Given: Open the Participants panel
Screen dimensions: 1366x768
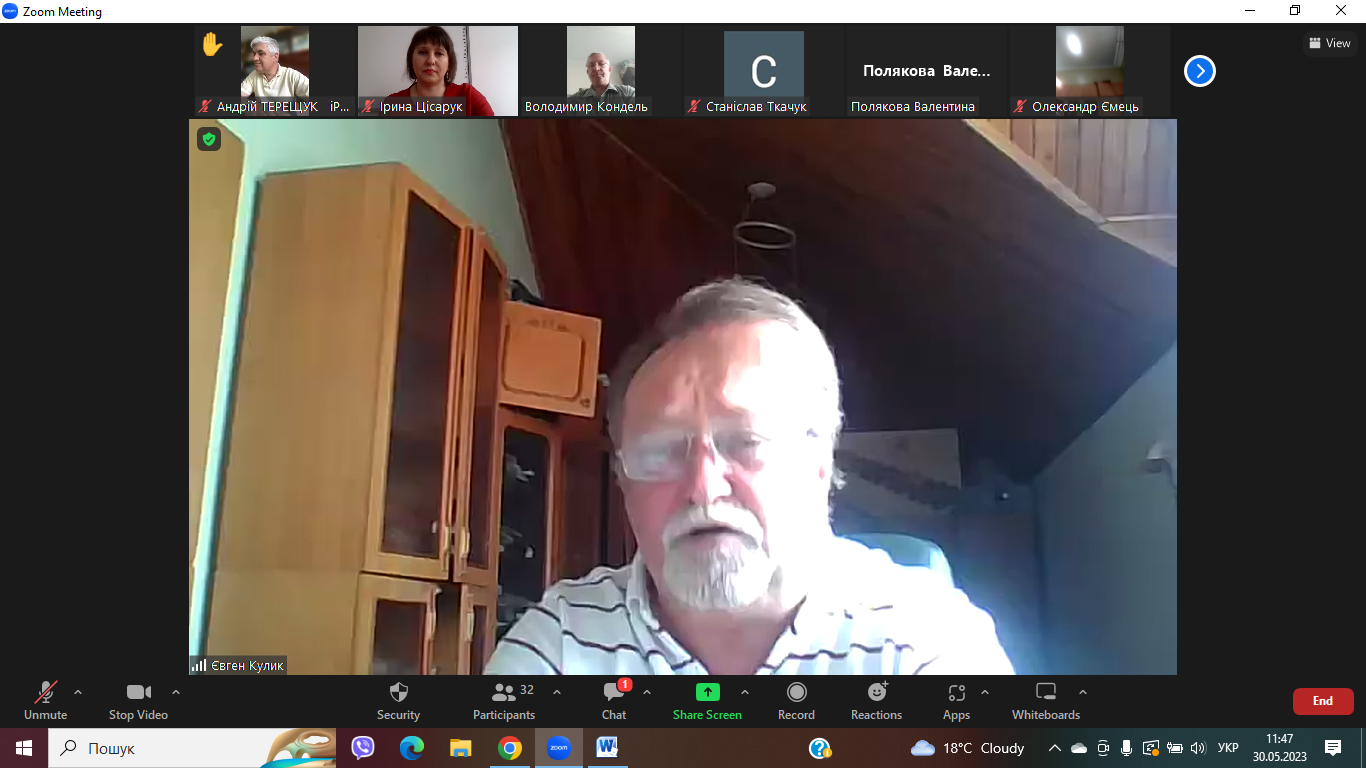Looking at the screenshot, I should (504, 693).
